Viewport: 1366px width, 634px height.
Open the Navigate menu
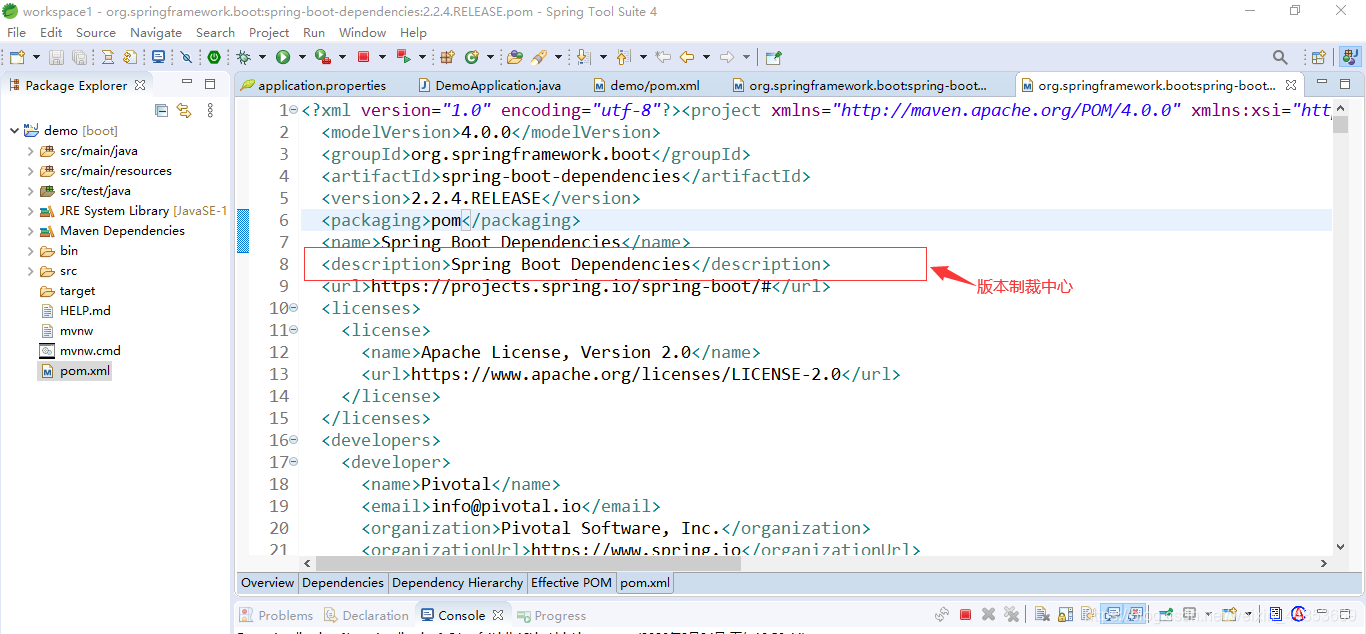156,32
